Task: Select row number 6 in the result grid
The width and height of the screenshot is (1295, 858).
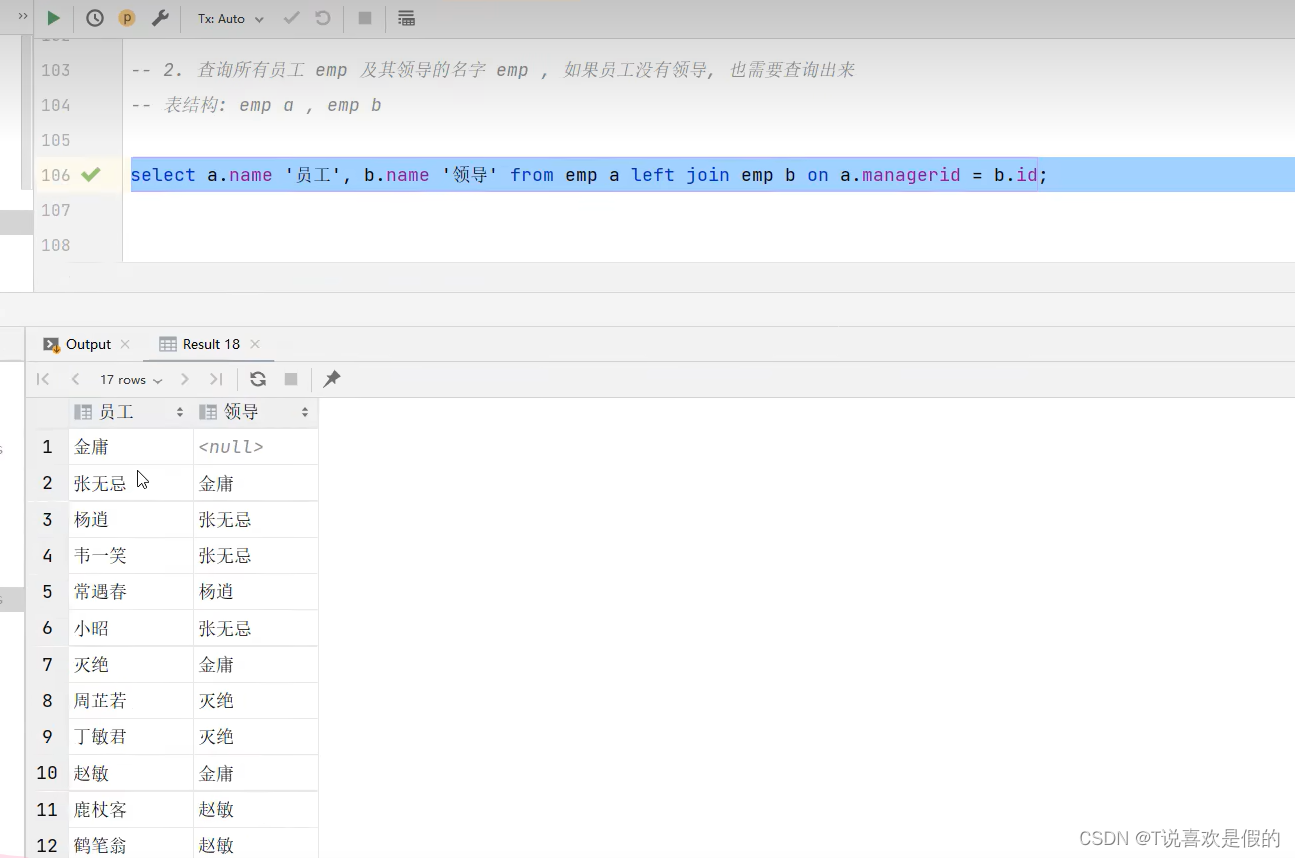Action: pos(47,629)
